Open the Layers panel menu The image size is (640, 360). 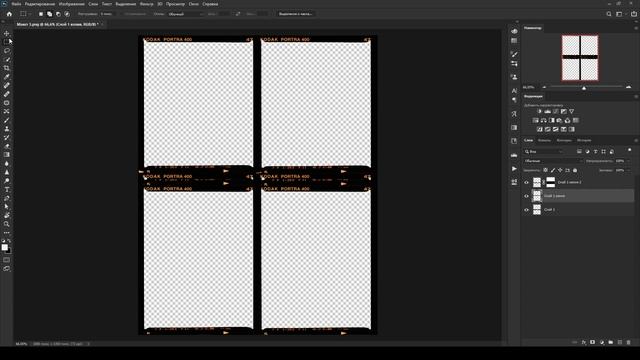(x=636, y=140)
